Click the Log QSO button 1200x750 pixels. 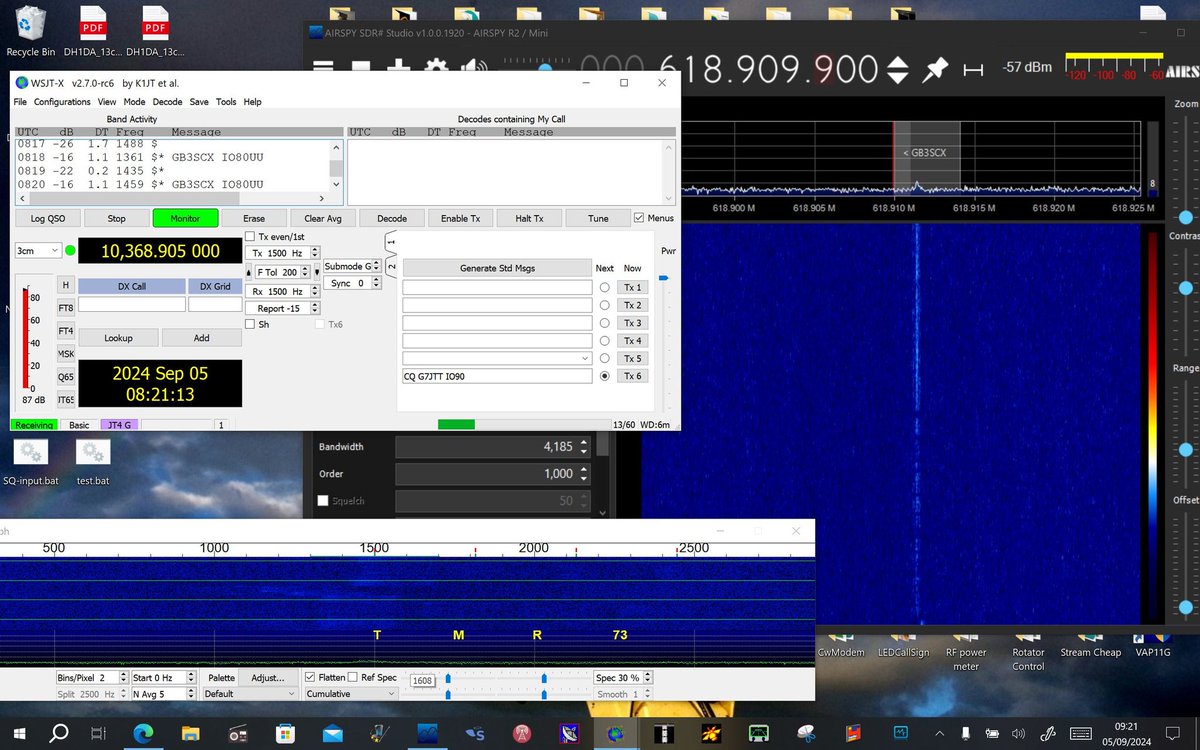coord(48,218)
